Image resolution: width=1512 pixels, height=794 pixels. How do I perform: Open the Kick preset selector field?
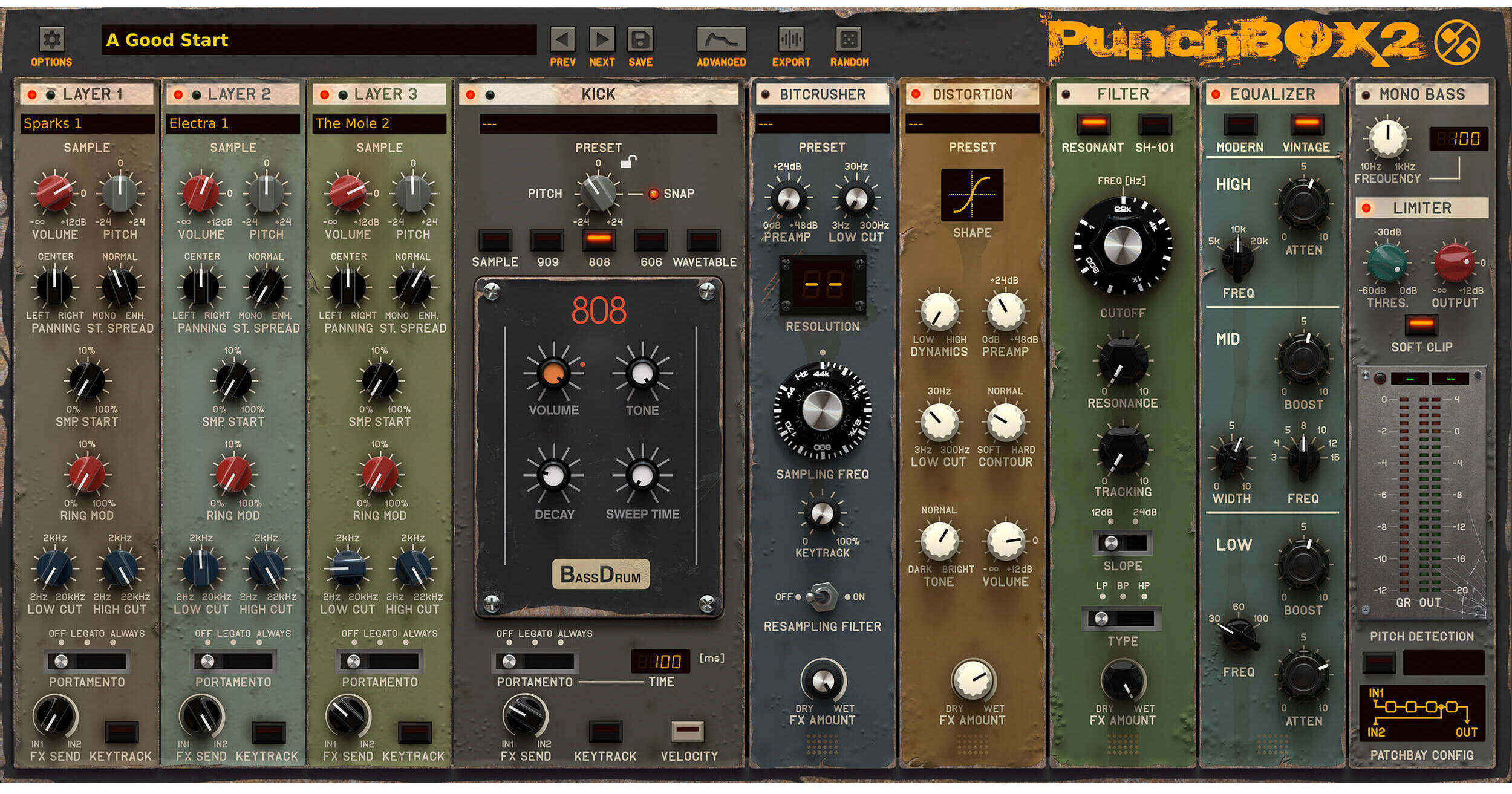tap(598, 124)
